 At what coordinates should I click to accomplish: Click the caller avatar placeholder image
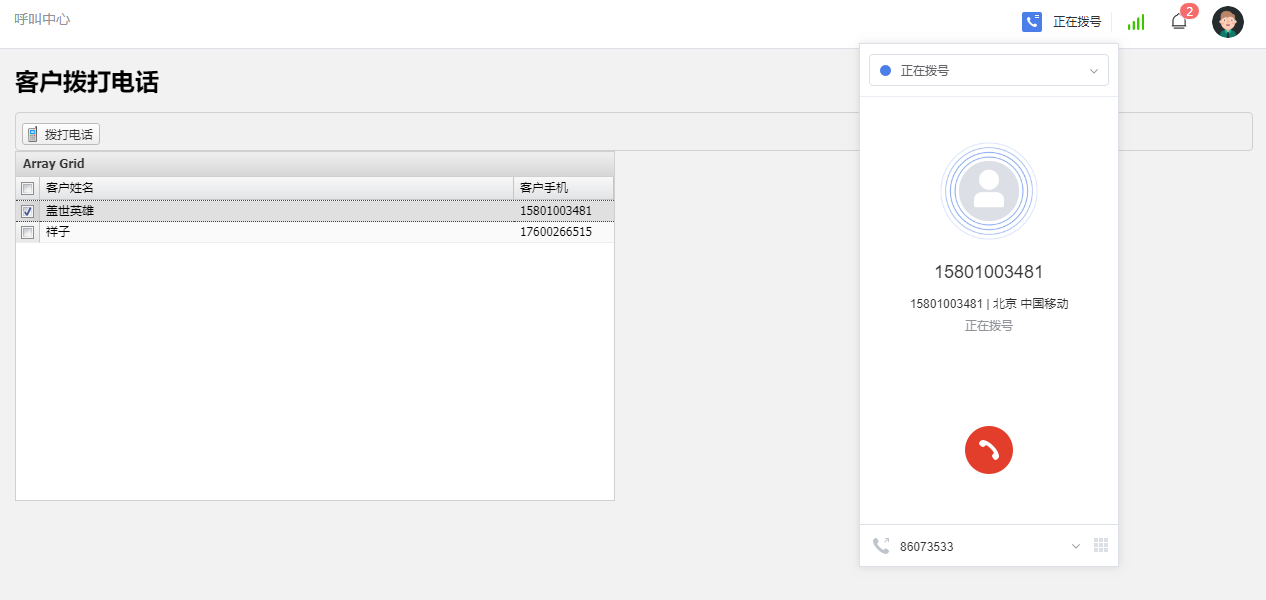click(x=988, y=191)
